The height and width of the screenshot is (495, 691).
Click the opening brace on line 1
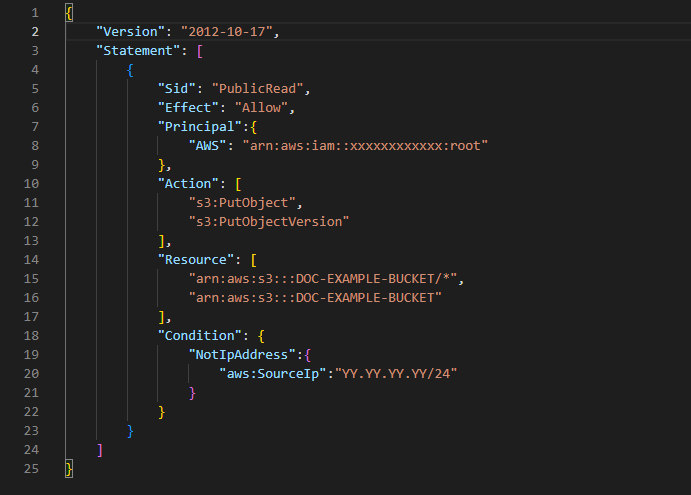coord(69,13)
